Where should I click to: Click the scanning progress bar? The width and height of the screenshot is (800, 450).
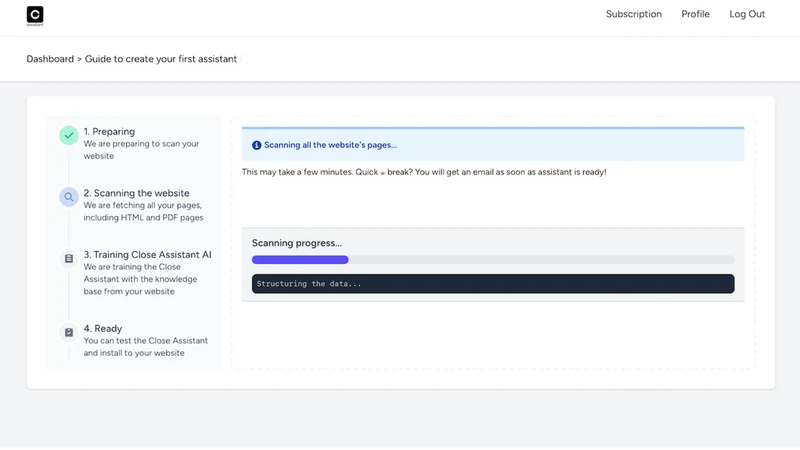(493, 260)
